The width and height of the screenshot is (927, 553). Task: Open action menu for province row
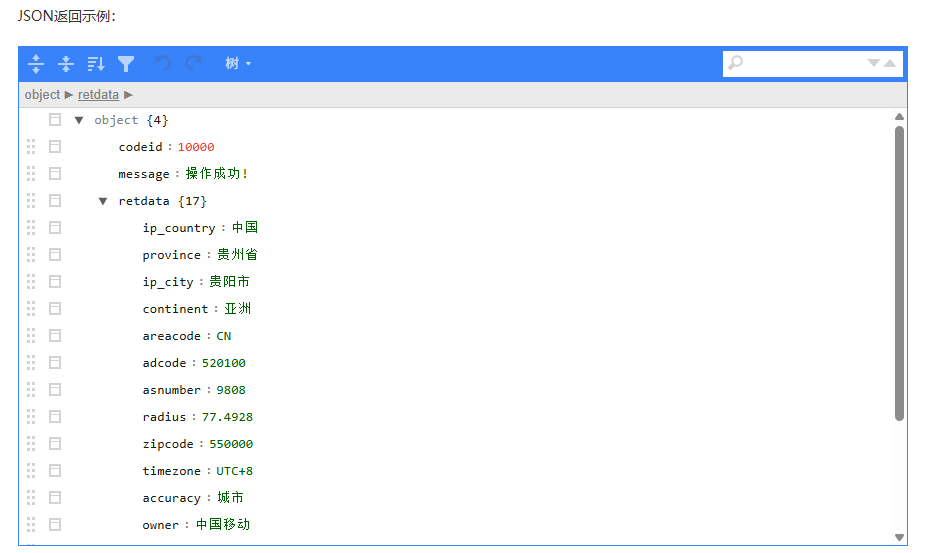tap(55, 255)
